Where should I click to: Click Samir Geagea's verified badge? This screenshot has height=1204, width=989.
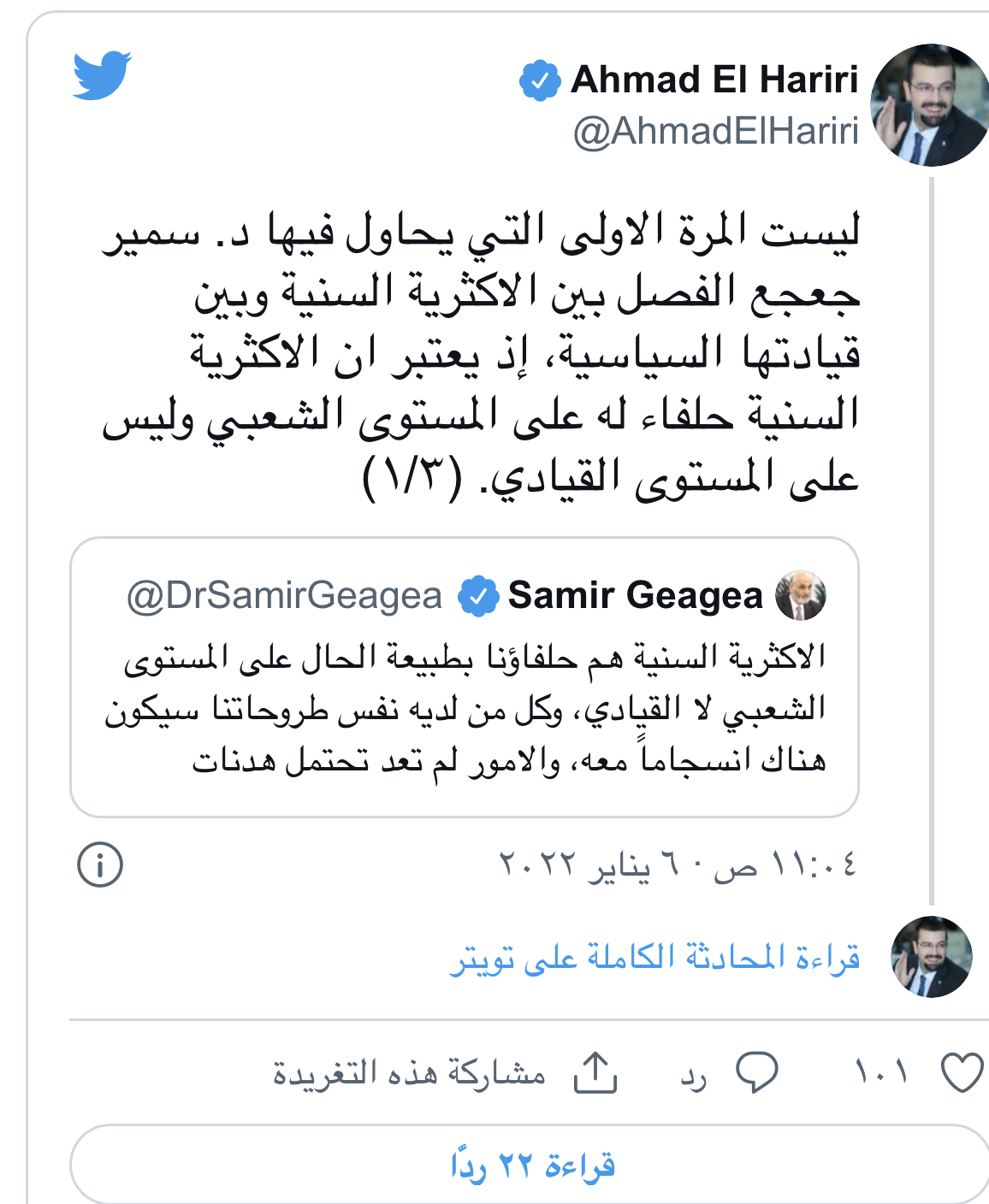pos(477,596)
